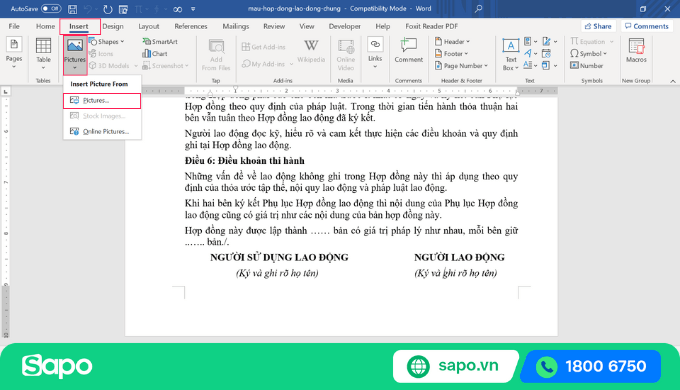Toggle the AutoSave switch
Screen dimensions: 680x390
(51, 9)
